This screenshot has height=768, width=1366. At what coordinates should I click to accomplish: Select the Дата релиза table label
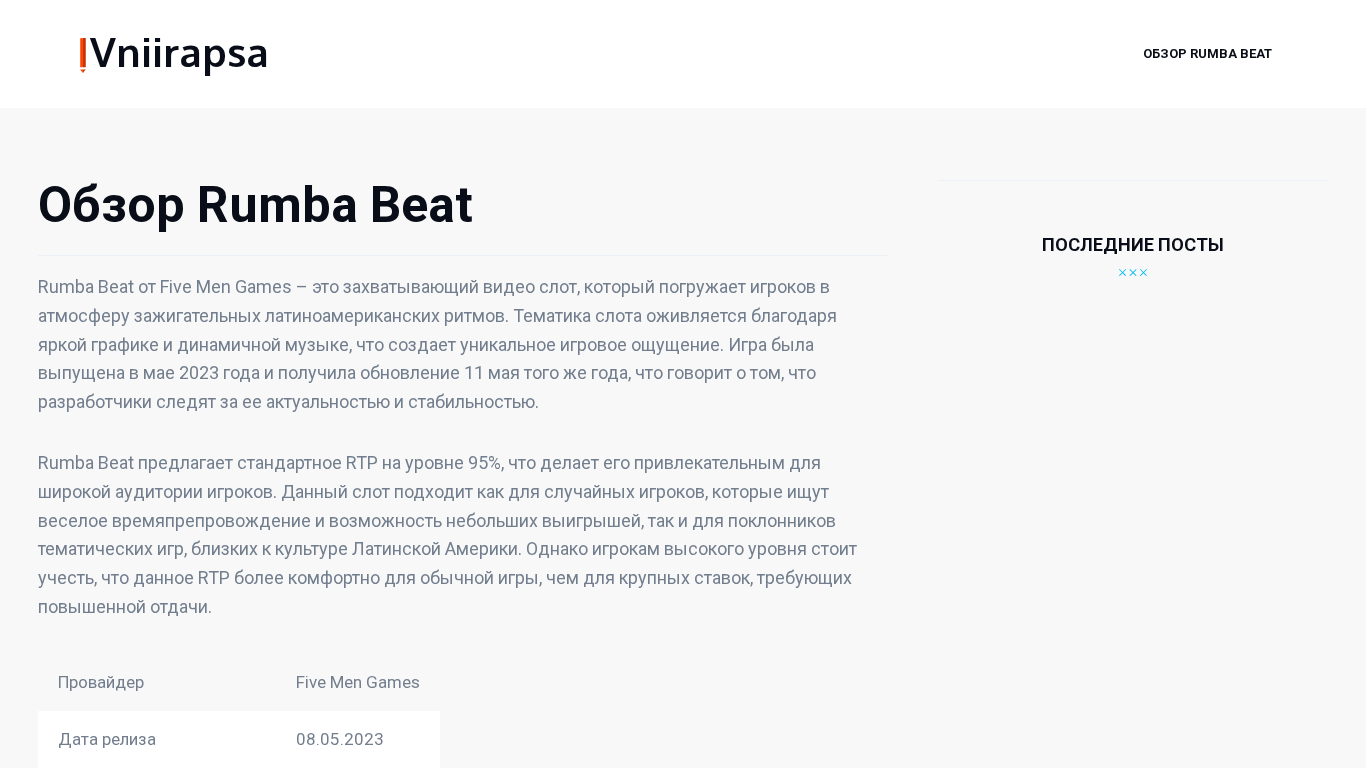[x=107, y=739]
